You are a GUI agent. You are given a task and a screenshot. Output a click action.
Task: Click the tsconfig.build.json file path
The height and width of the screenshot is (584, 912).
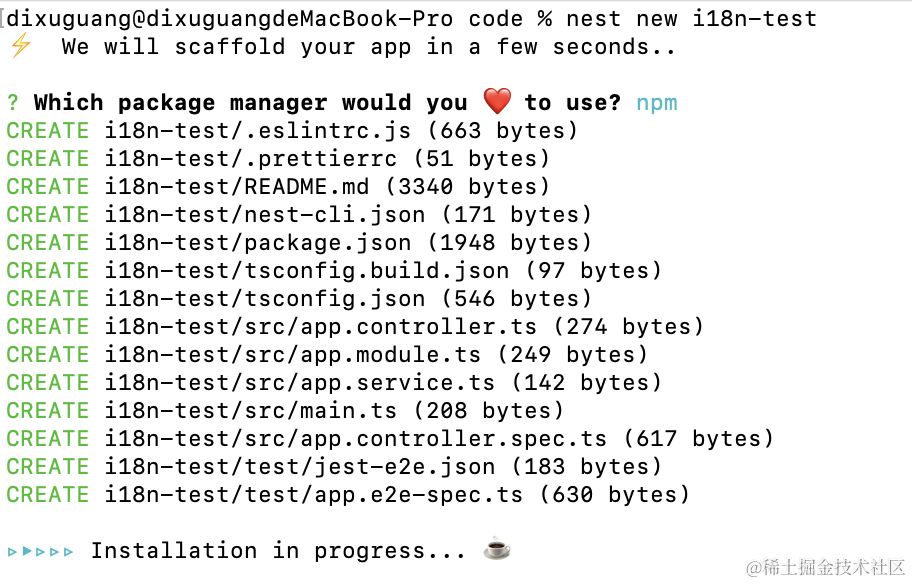(x=306, y=270)
